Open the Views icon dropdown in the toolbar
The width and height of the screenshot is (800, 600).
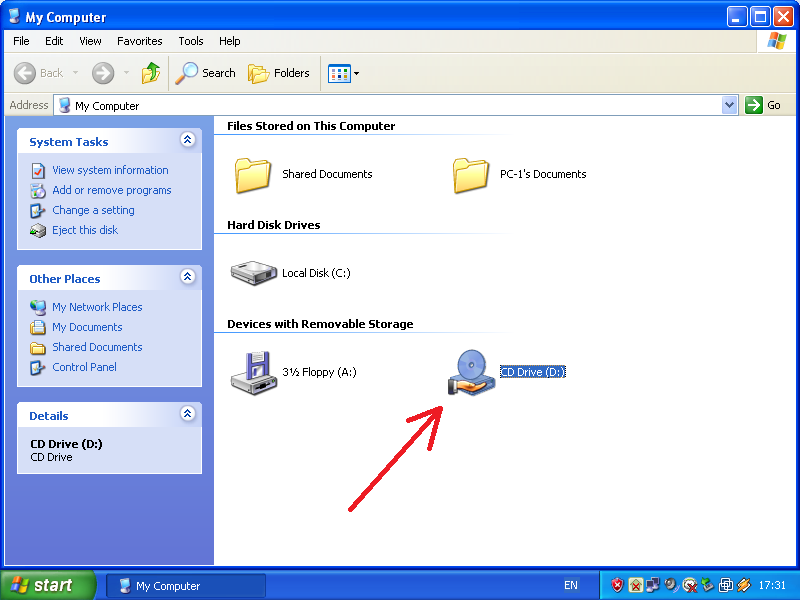(343, 73)
